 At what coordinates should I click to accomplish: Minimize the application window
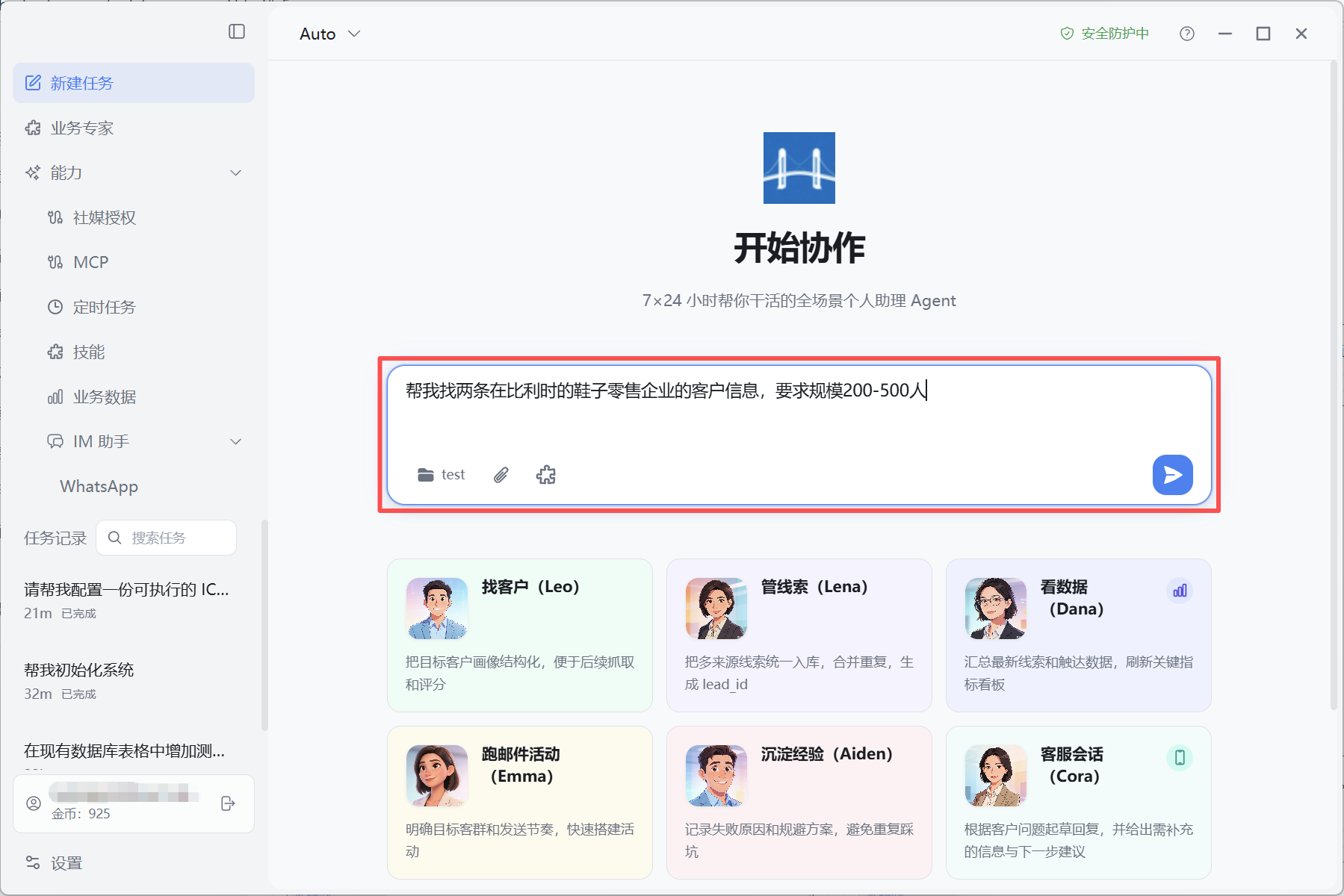coord(1225,34)
